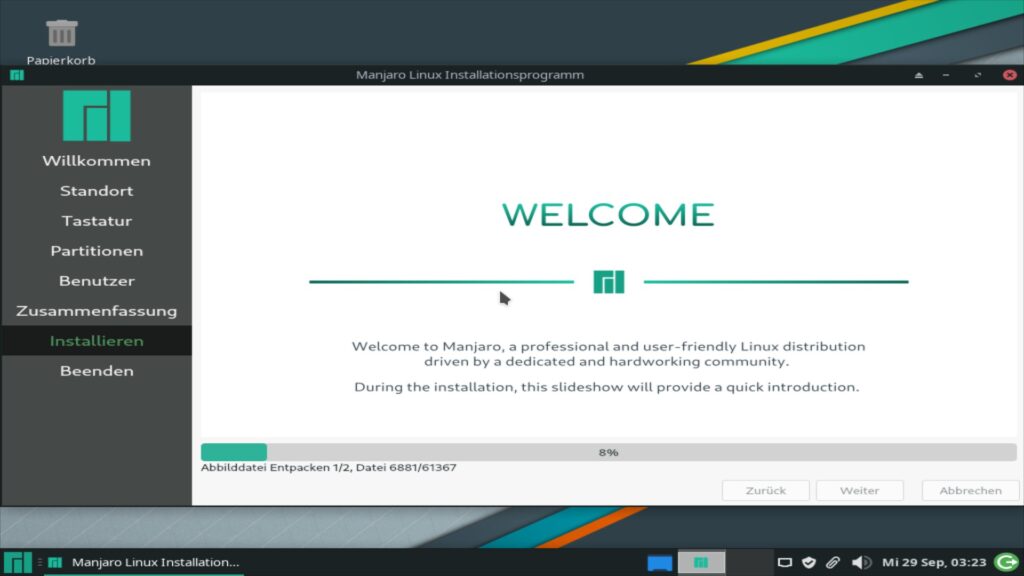Click the WELCOME slideshow heading
Image resolution: width=1024 pixels, height=576 pixels.
609,215
